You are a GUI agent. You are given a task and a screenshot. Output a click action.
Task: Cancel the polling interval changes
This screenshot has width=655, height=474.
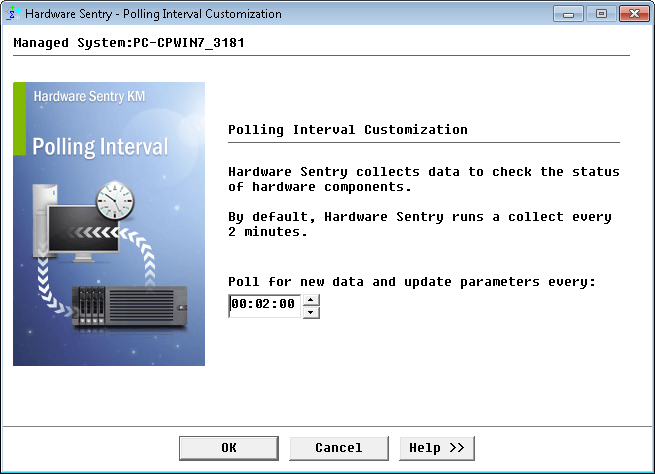[339, 448]
